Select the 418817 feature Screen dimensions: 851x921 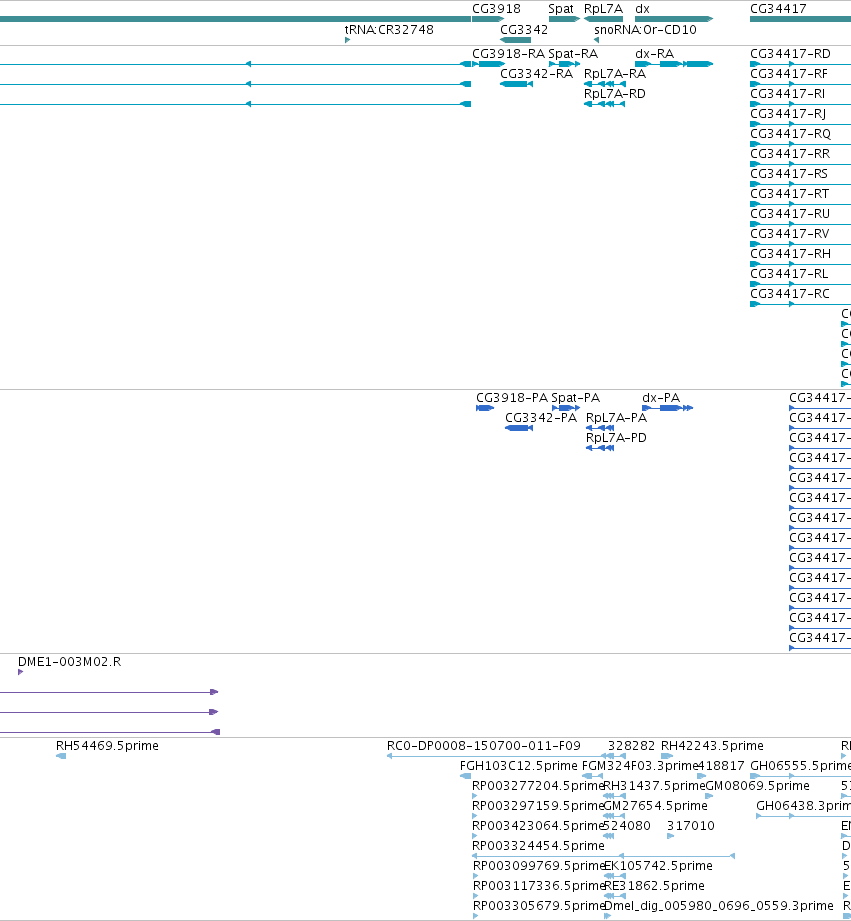click(x=702, y=776)
